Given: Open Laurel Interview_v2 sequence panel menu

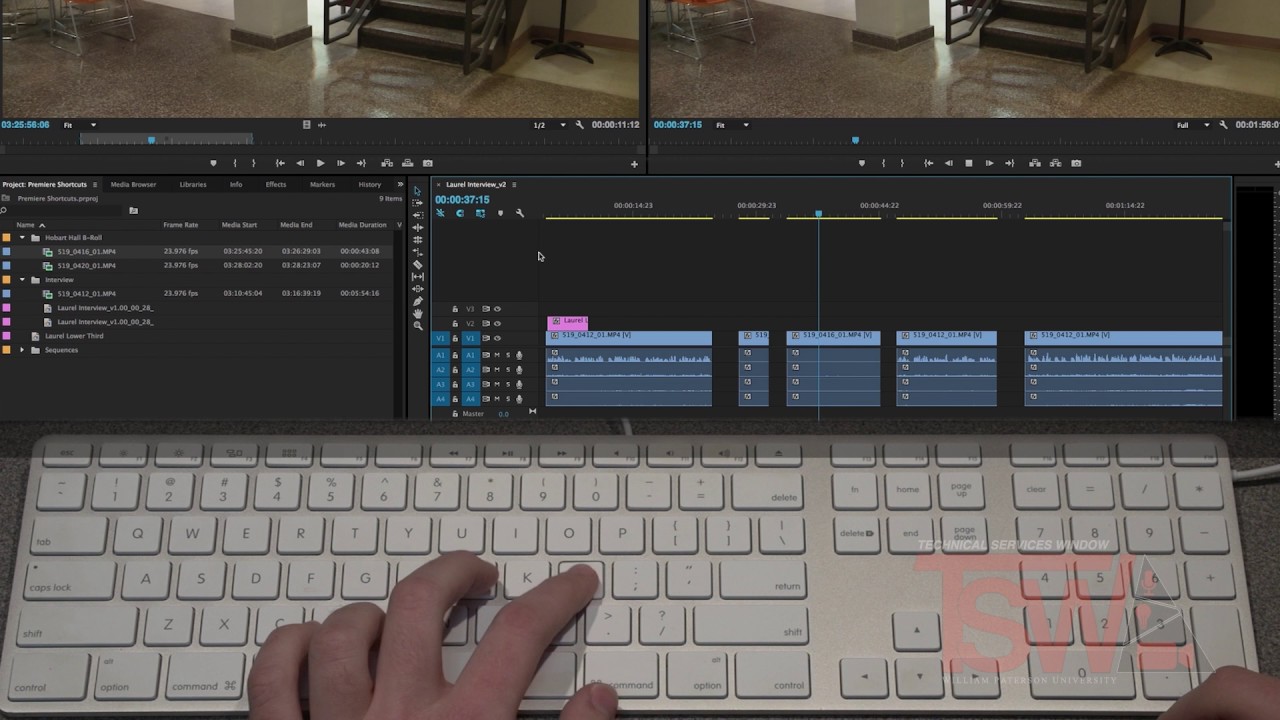Looking at the screenshot, I should point(514,184).
